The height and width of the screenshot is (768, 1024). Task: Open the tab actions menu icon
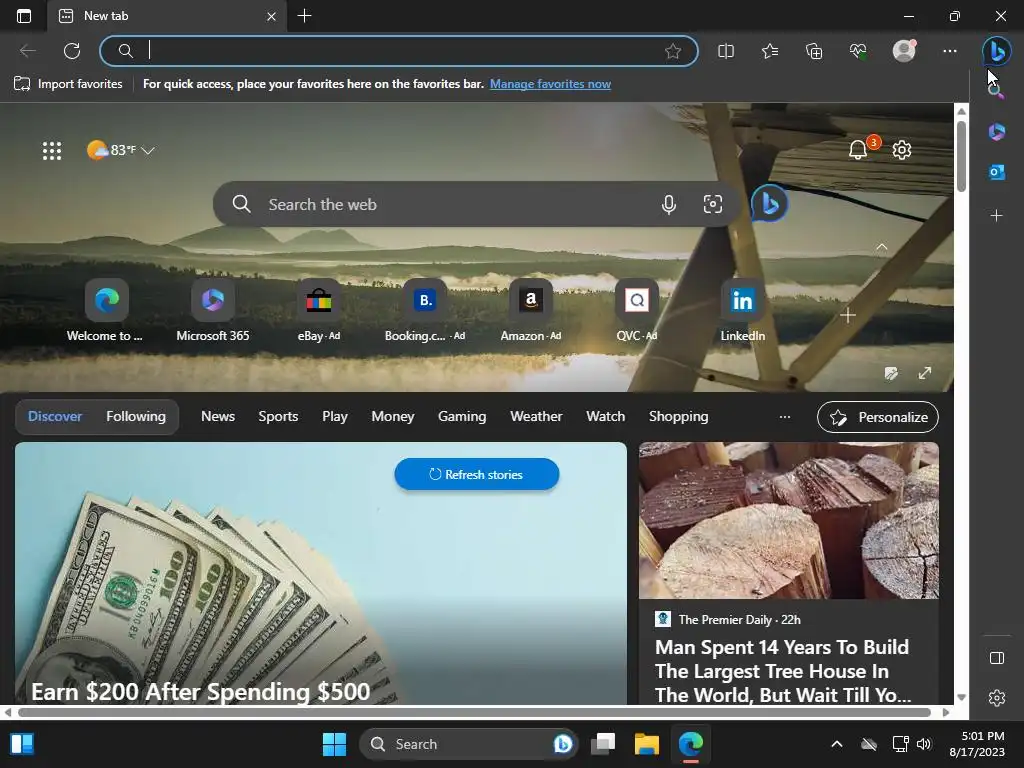click(24, 16)
